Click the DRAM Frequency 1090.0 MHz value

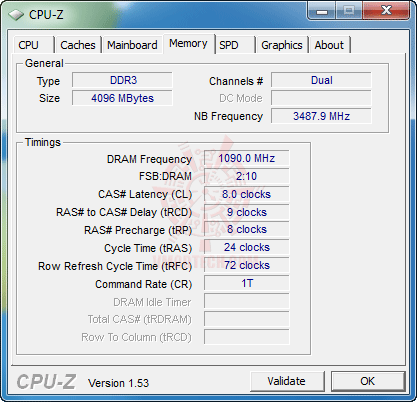click(x=247, y=158)
